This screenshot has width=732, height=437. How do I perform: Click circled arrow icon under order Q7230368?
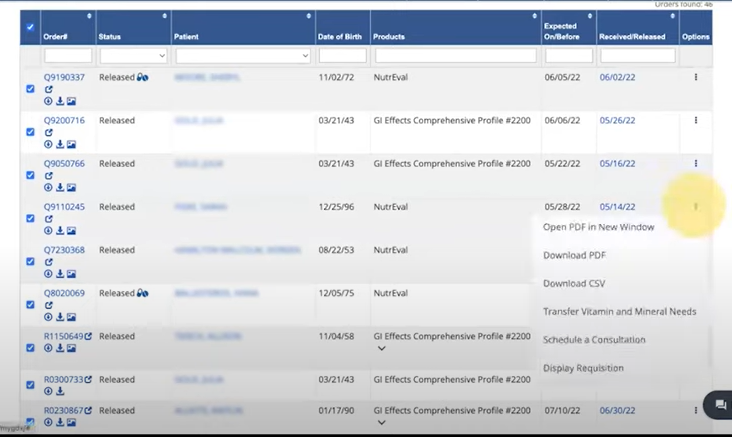point(48,274)
